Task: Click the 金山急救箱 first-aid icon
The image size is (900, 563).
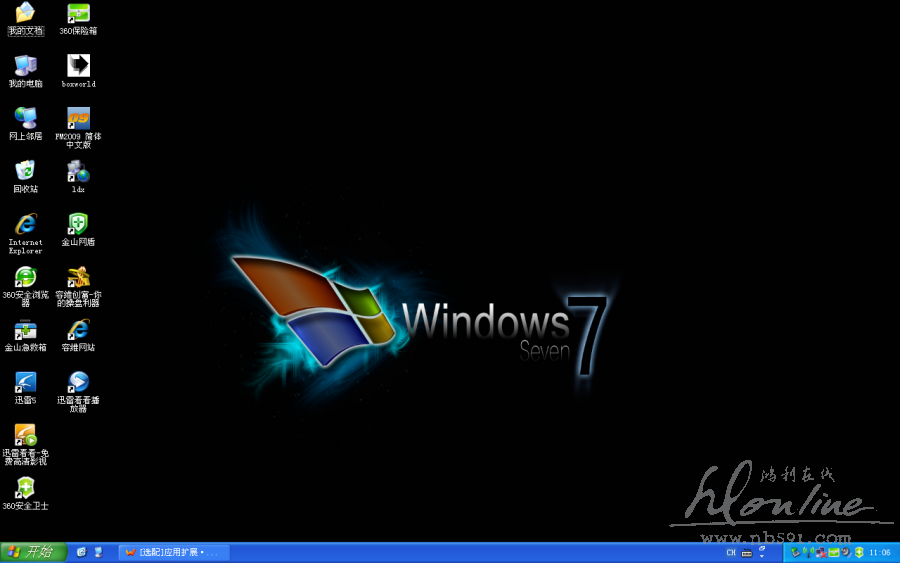Action: pos(25,330)
